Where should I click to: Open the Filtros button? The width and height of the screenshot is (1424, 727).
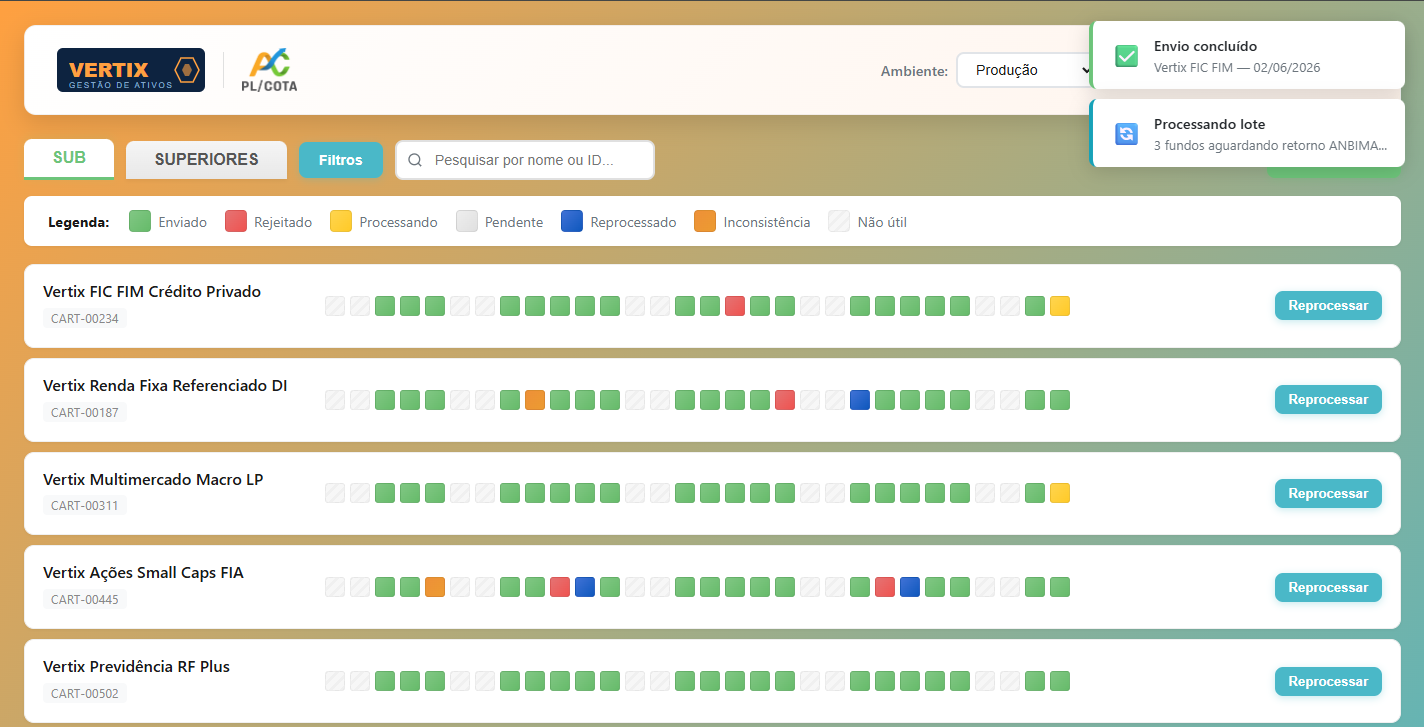pos(341,160)
